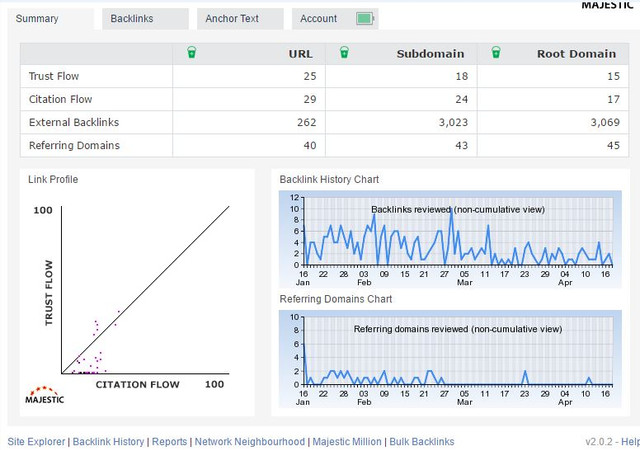The image size is (640, 450).
Task: Open the Bulk Backlinks link
Action: 422,441
